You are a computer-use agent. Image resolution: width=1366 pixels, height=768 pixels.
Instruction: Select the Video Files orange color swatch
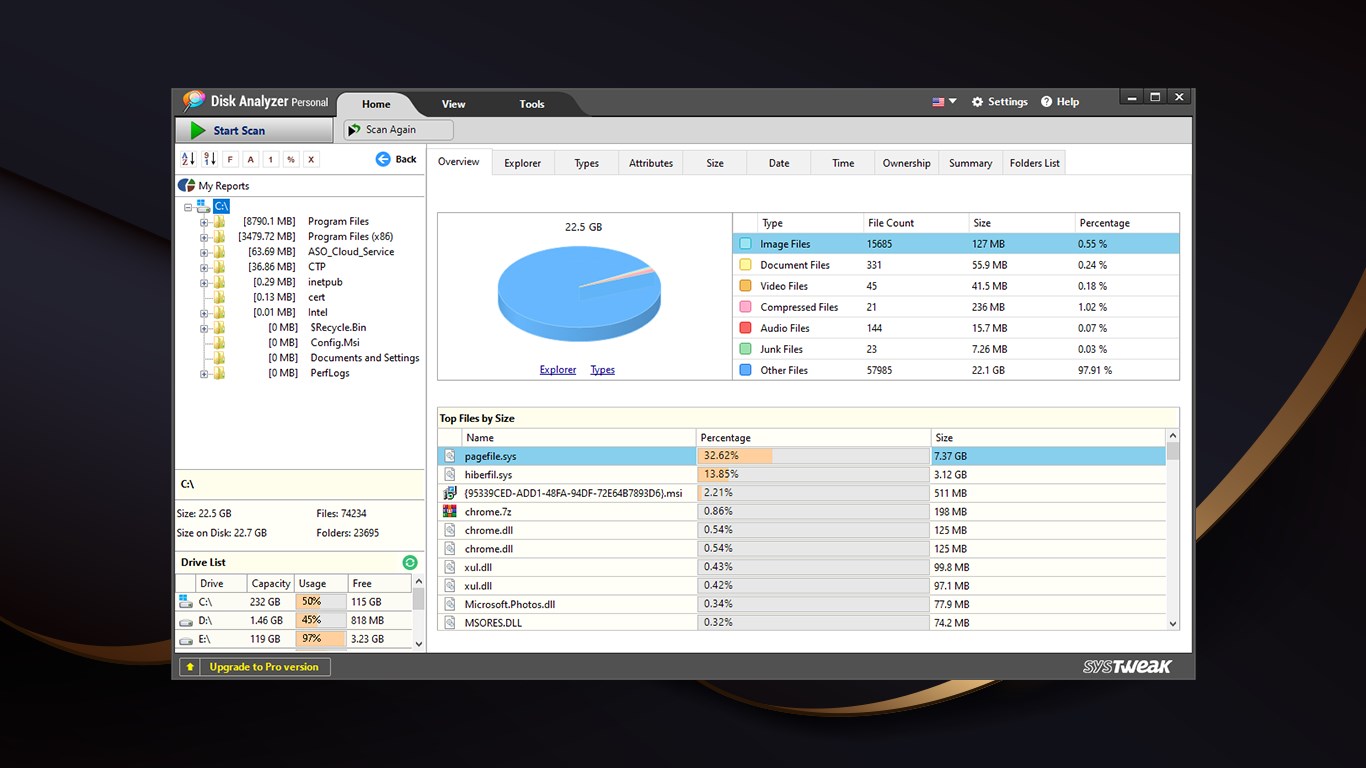(745, 286)
